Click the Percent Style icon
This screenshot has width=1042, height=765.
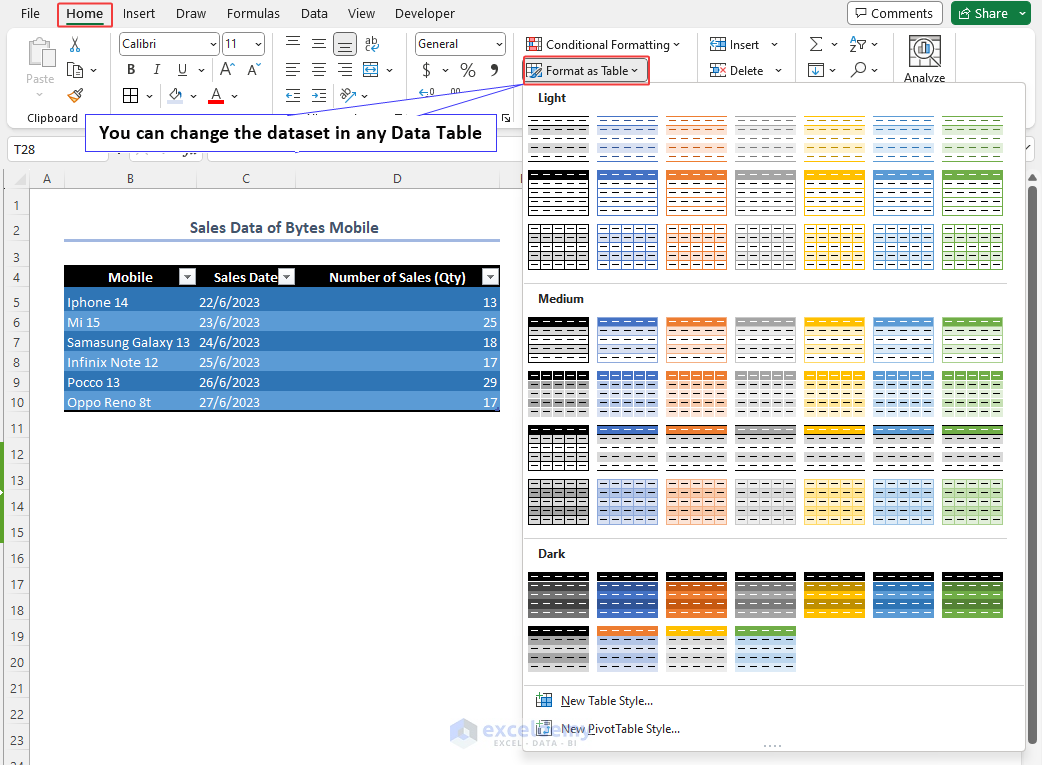click(x=467, y=70)
